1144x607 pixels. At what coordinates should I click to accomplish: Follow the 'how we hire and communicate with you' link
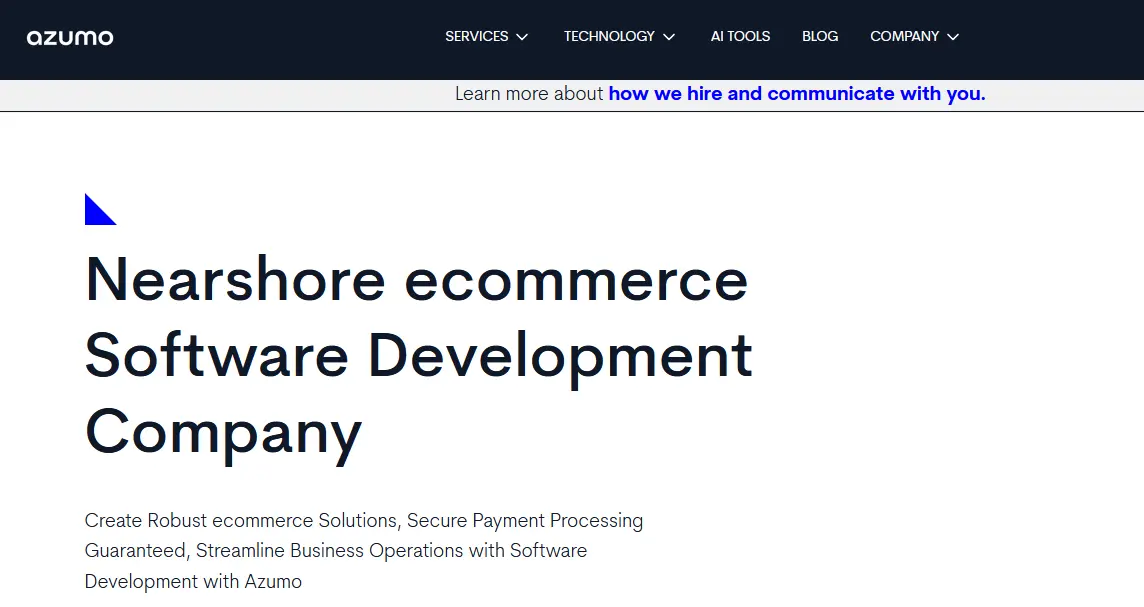(x=797, y=94)
